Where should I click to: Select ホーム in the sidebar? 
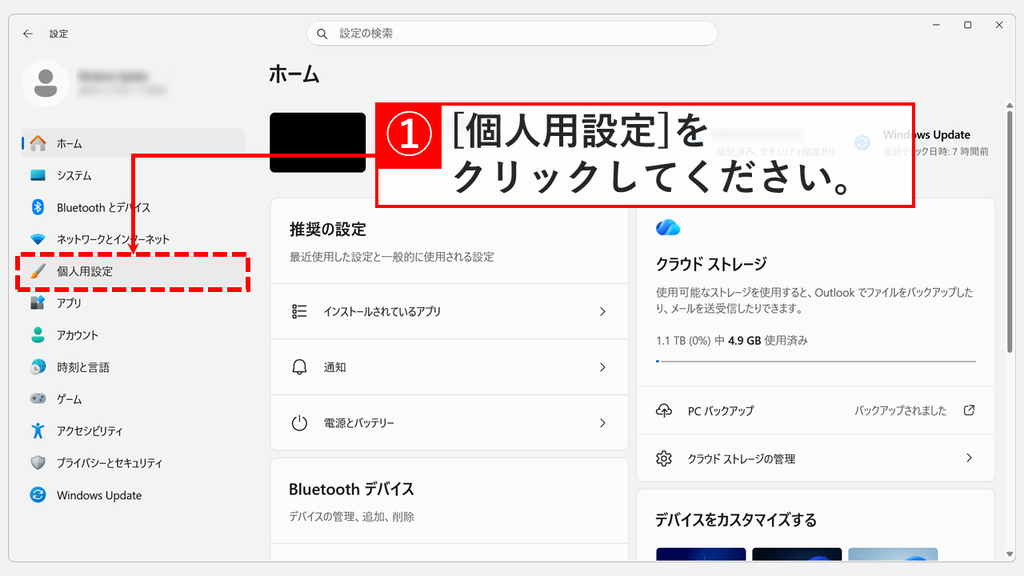[x=133, y=143]
